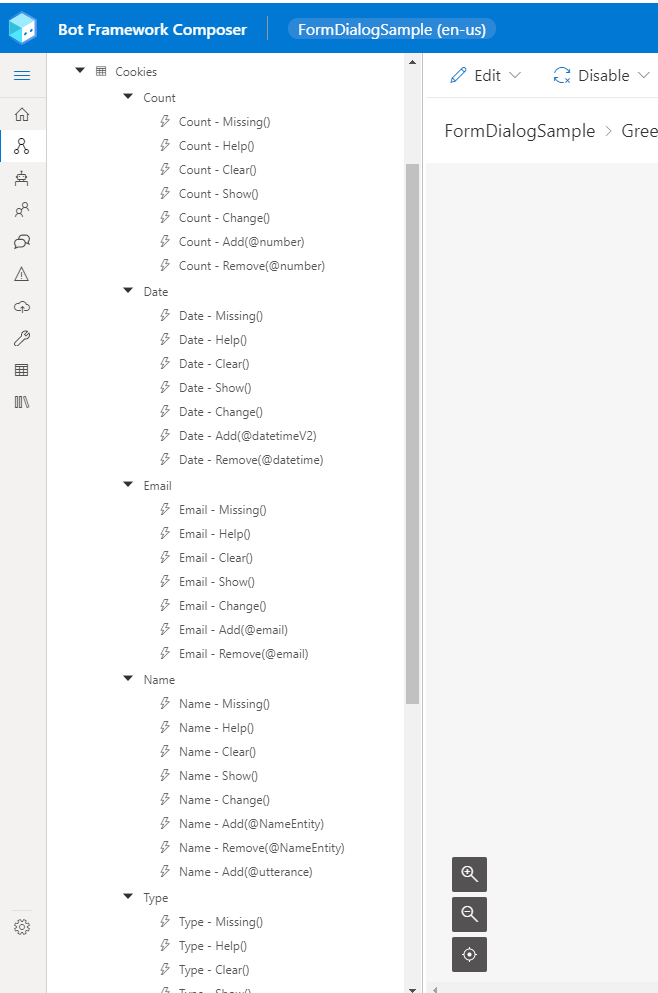Zoom out on the canvas
The width and height of the screenshot is (658, 993).
[469, 914]
